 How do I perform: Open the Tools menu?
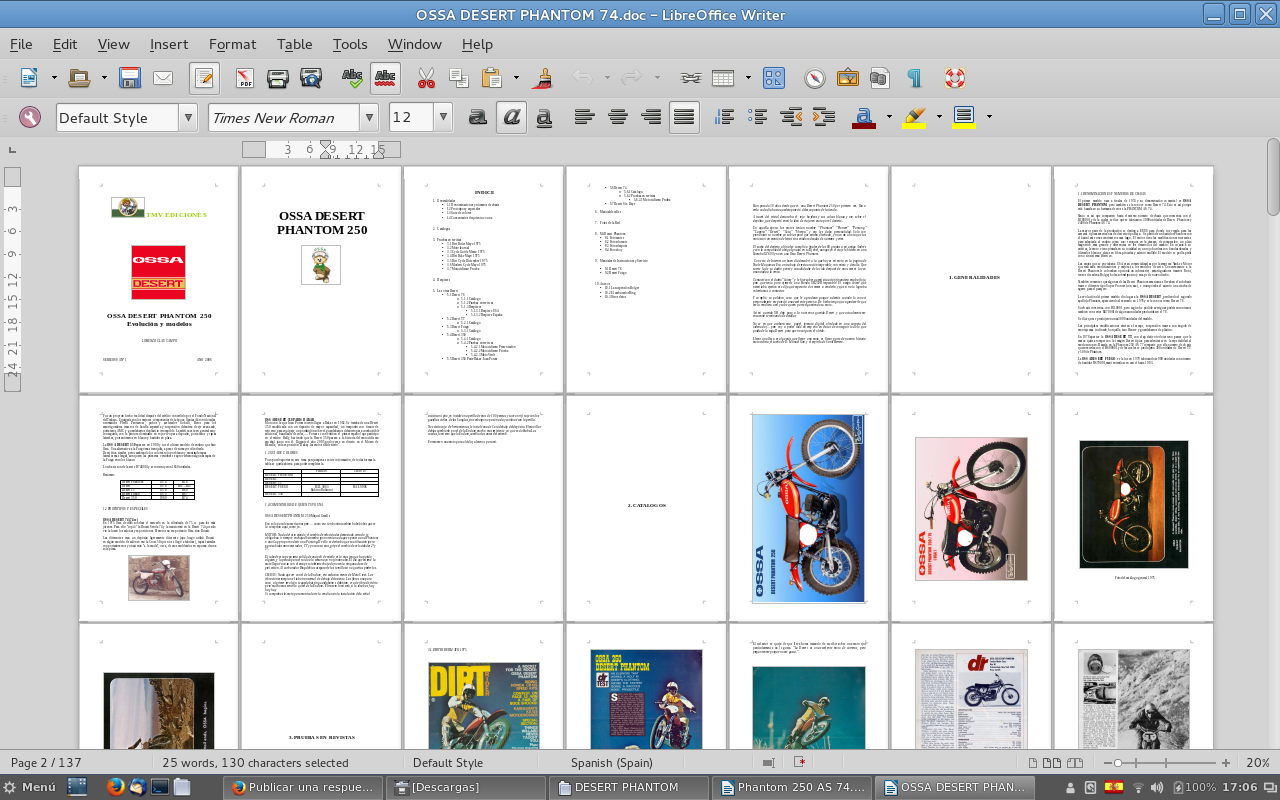point(350,44)
